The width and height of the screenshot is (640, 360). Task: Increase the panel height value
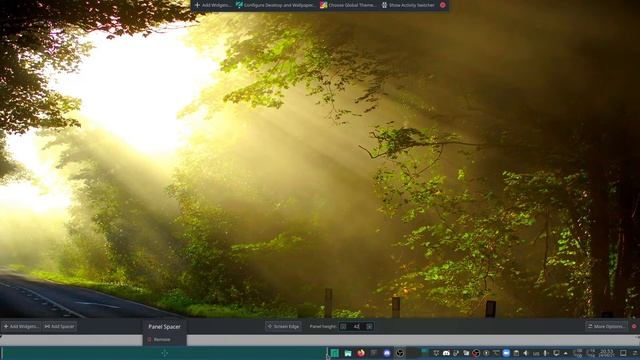(369, 327)
